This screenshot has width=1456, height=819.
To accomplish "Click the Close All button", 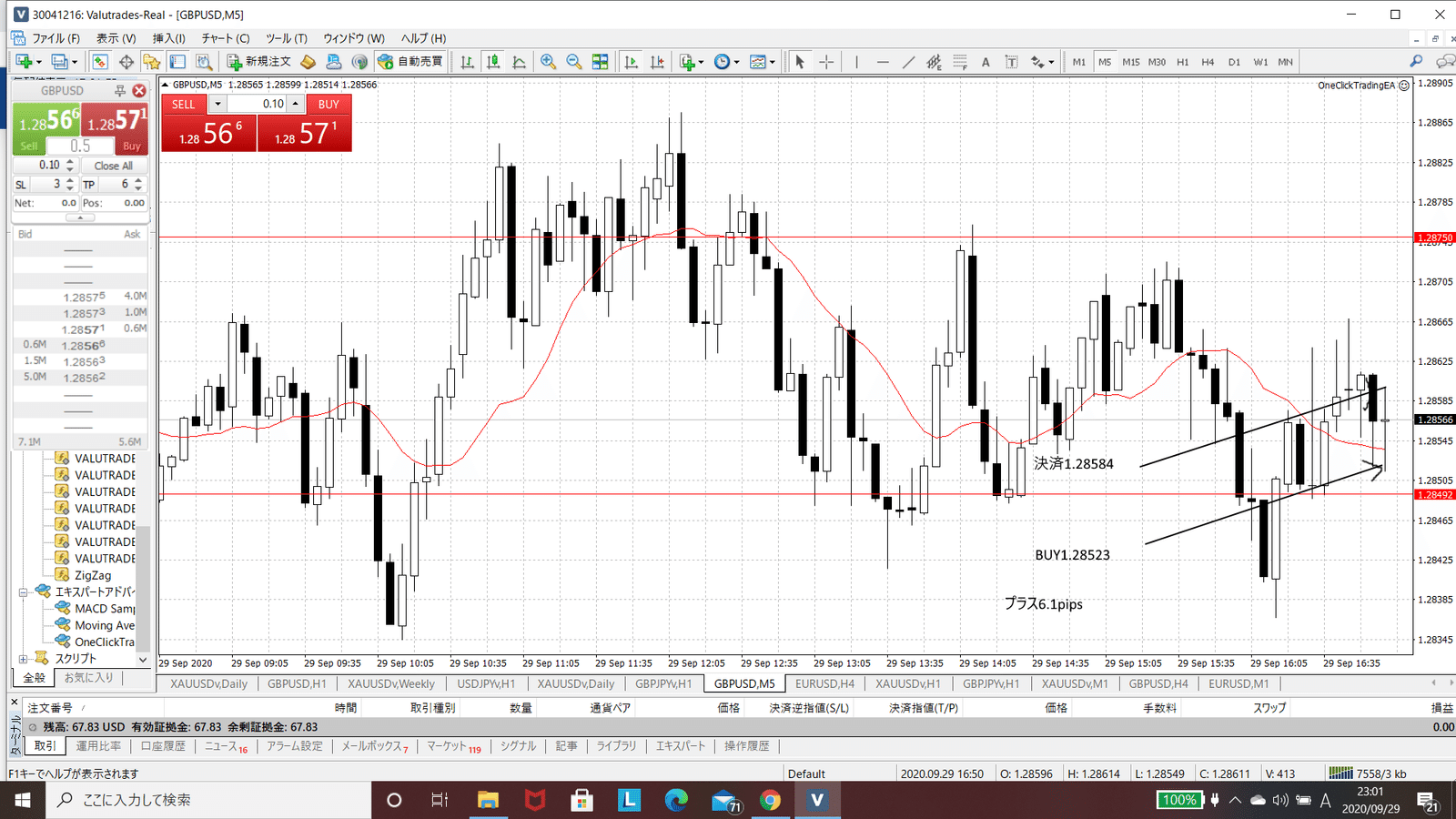I will [x=114, y=166].
